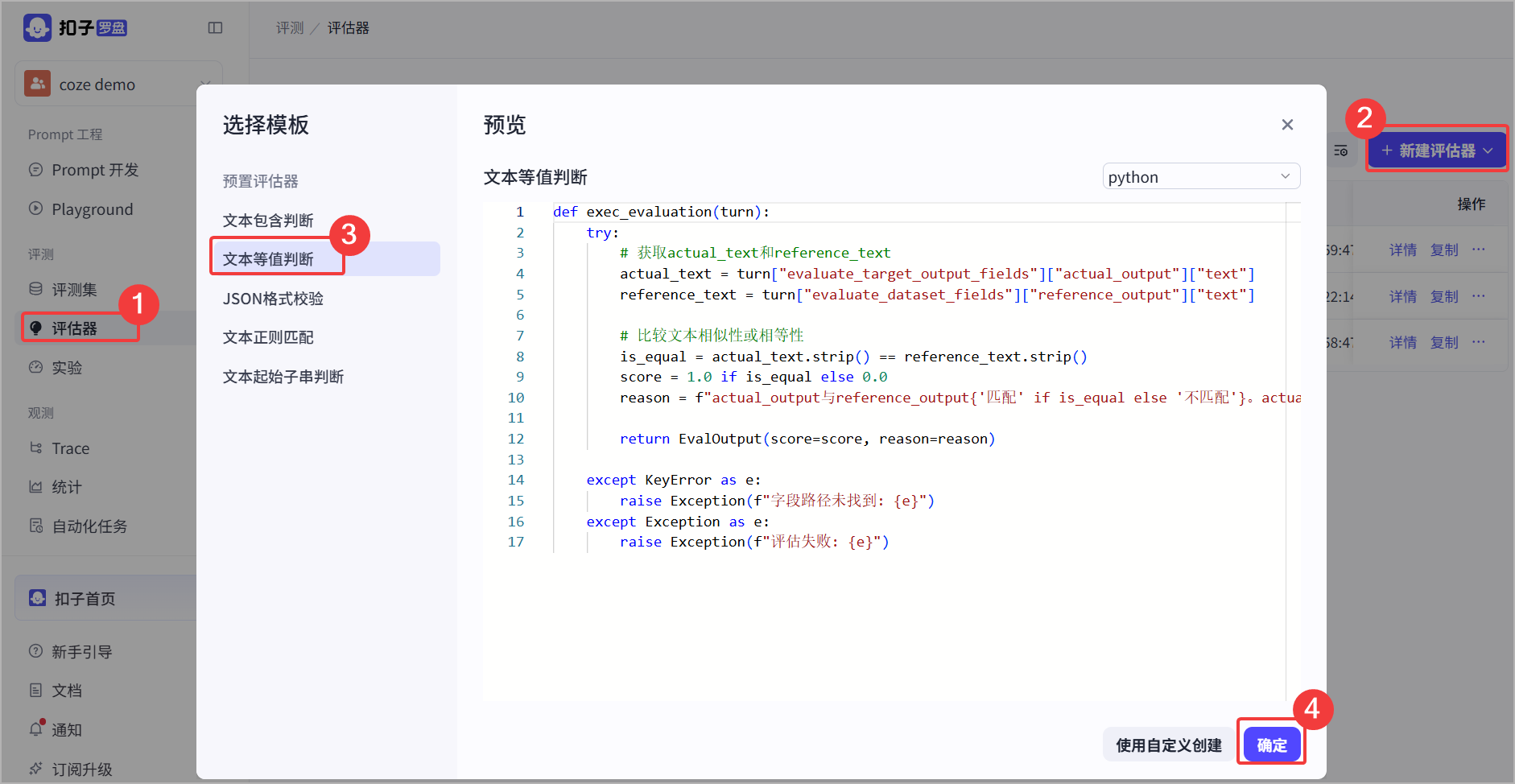Viewport: 1515px width, 784px height.
Task: Click the 评估器 breadcrumb text
Action: [x=348, y=28]
